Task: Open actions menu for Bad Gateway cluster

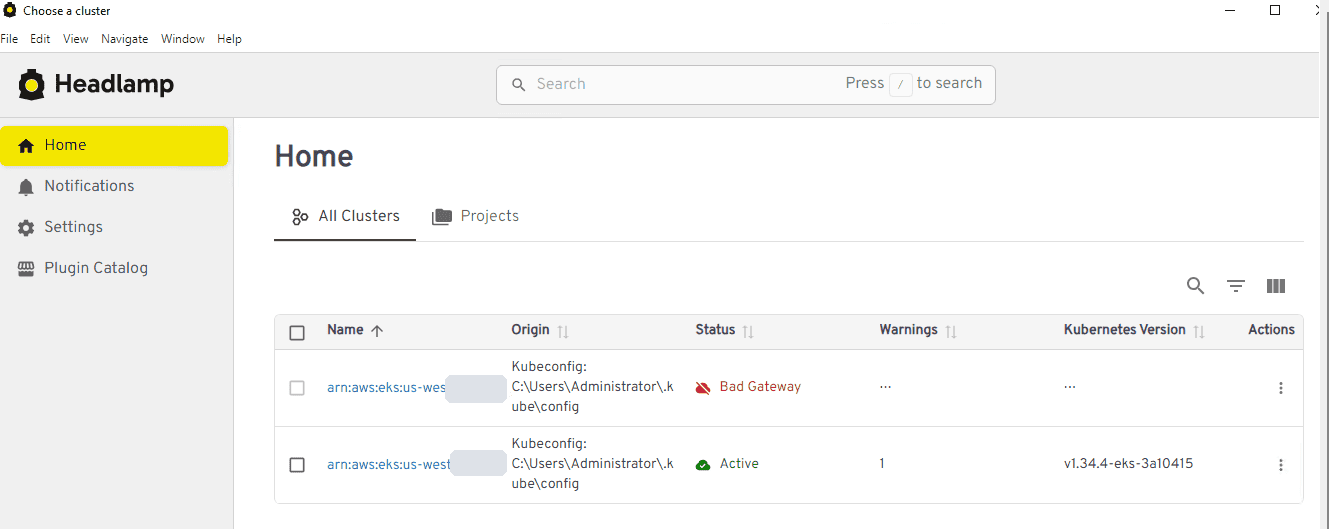Action: point(1281,388)
